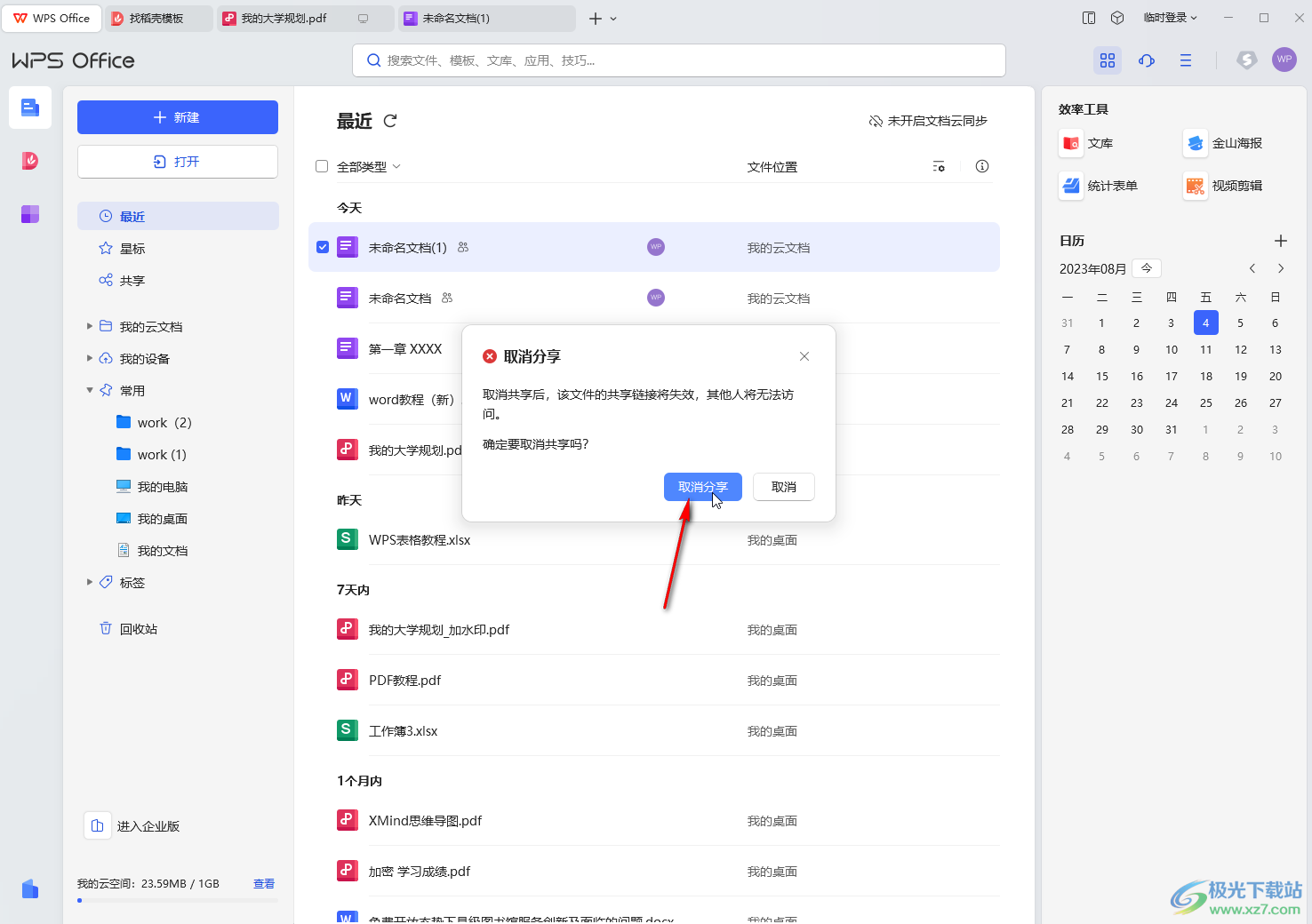Switch to the 找稻壳模板 tab
Screen dimensions: 1312x924
[x=158, y=18]
